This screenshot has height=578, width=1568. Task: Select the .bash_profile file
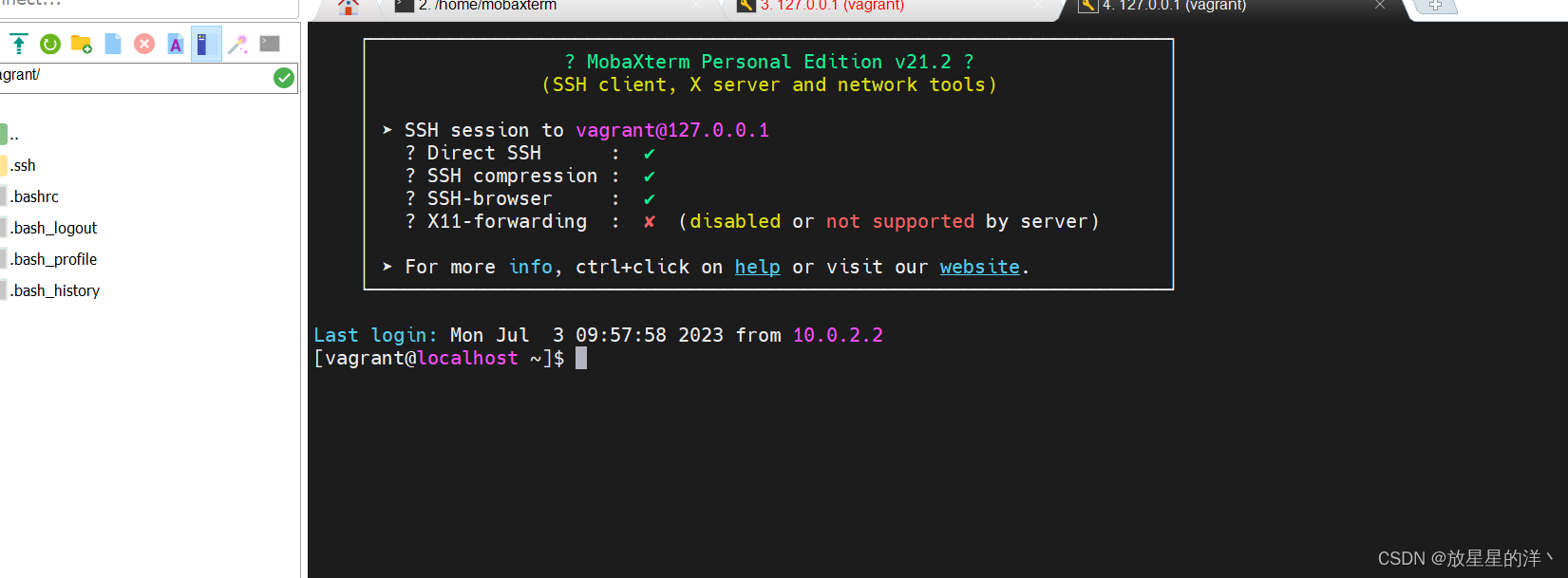[x=53, y=259]
